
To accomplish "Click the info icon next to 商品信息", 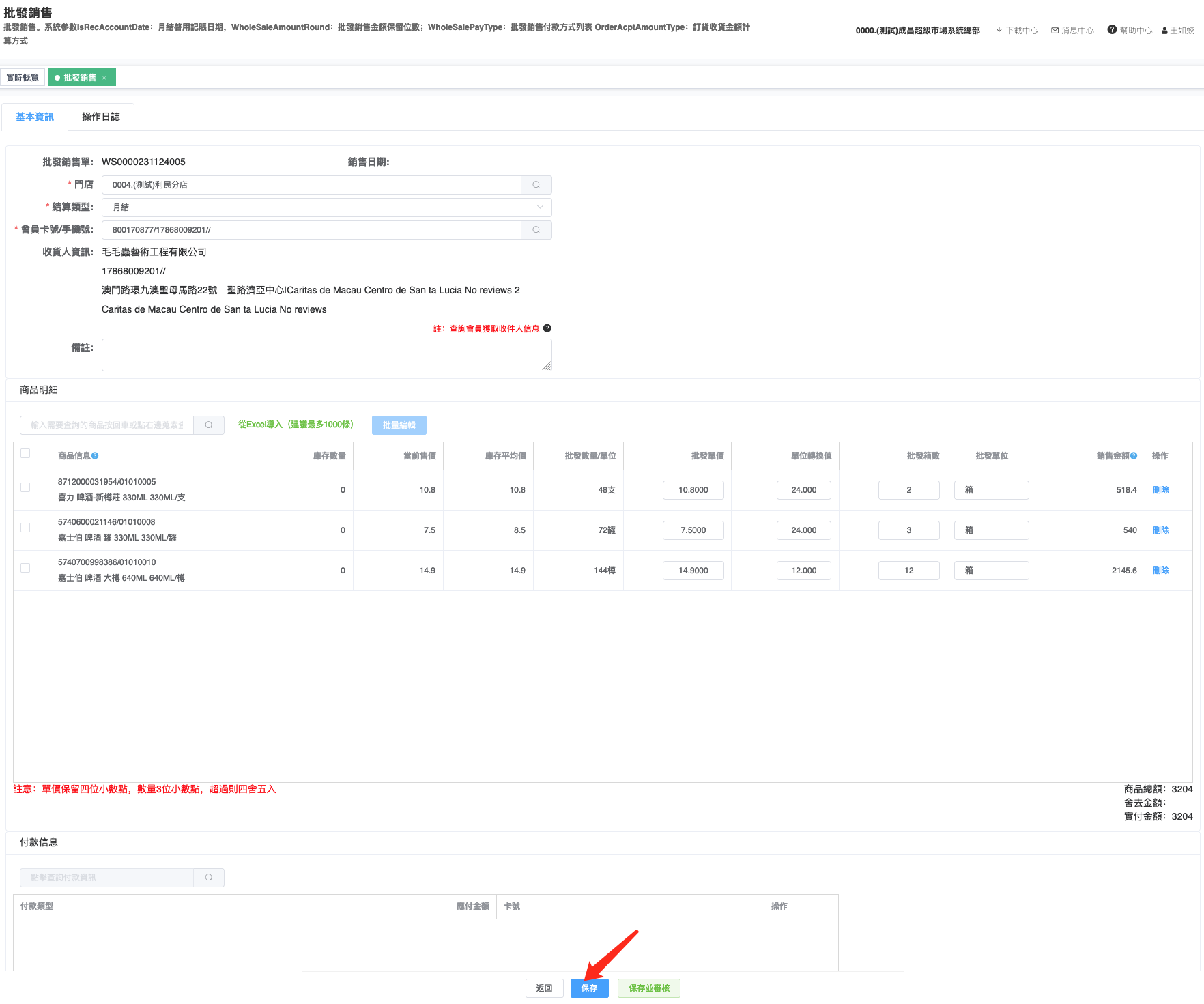I will click(96, 456).
